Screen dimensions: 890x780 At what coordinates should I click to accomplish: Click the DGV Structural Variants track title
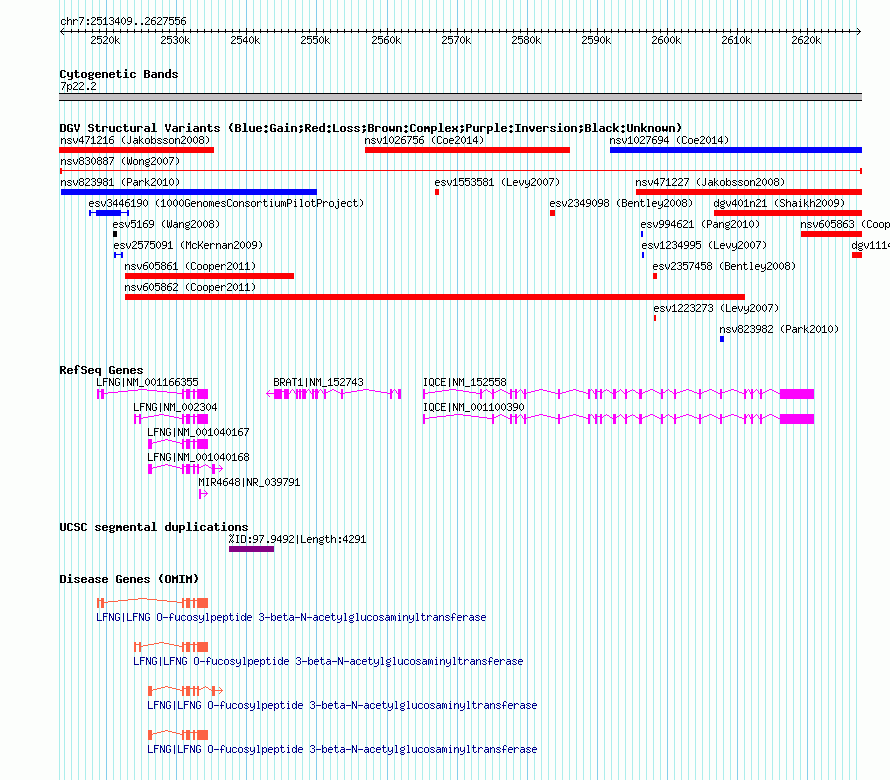371,128
